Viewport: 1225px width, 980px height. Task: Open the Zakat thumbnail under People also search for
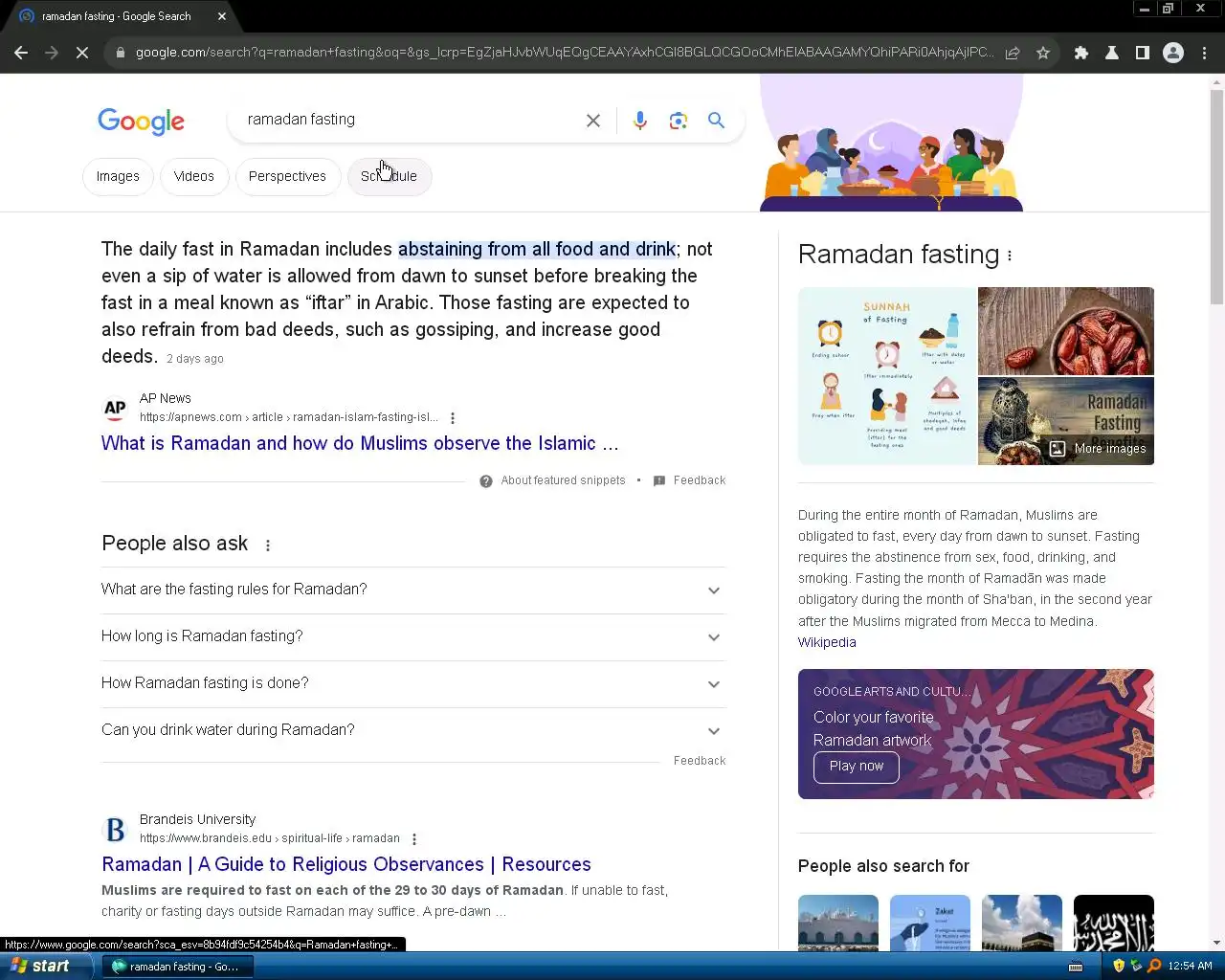pos(930,923)
